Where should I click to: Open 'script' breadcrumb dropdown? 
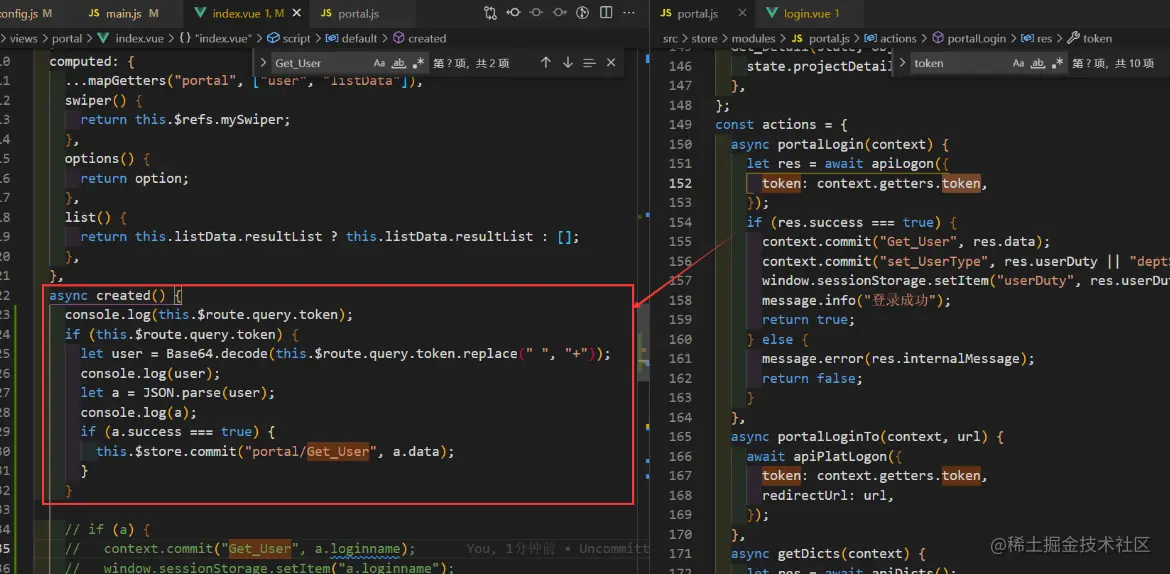(289, 38)
